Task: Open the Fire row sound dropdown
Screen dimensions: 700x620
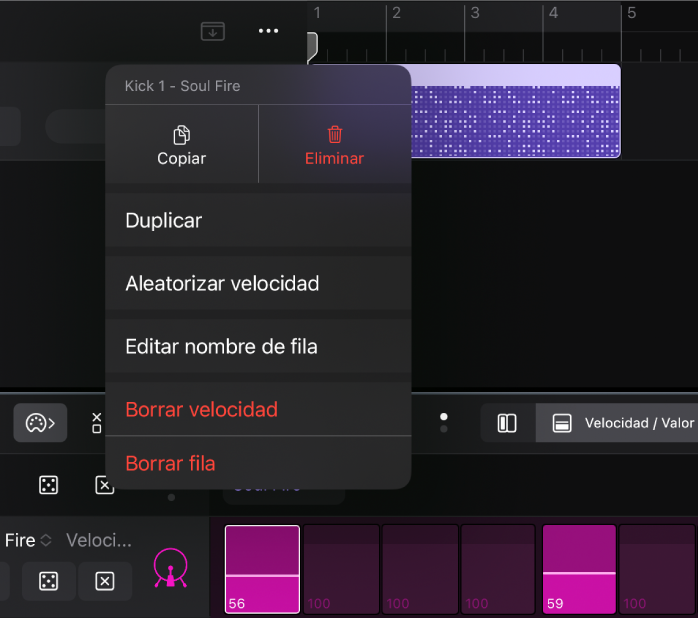Action: coord(28,541)
